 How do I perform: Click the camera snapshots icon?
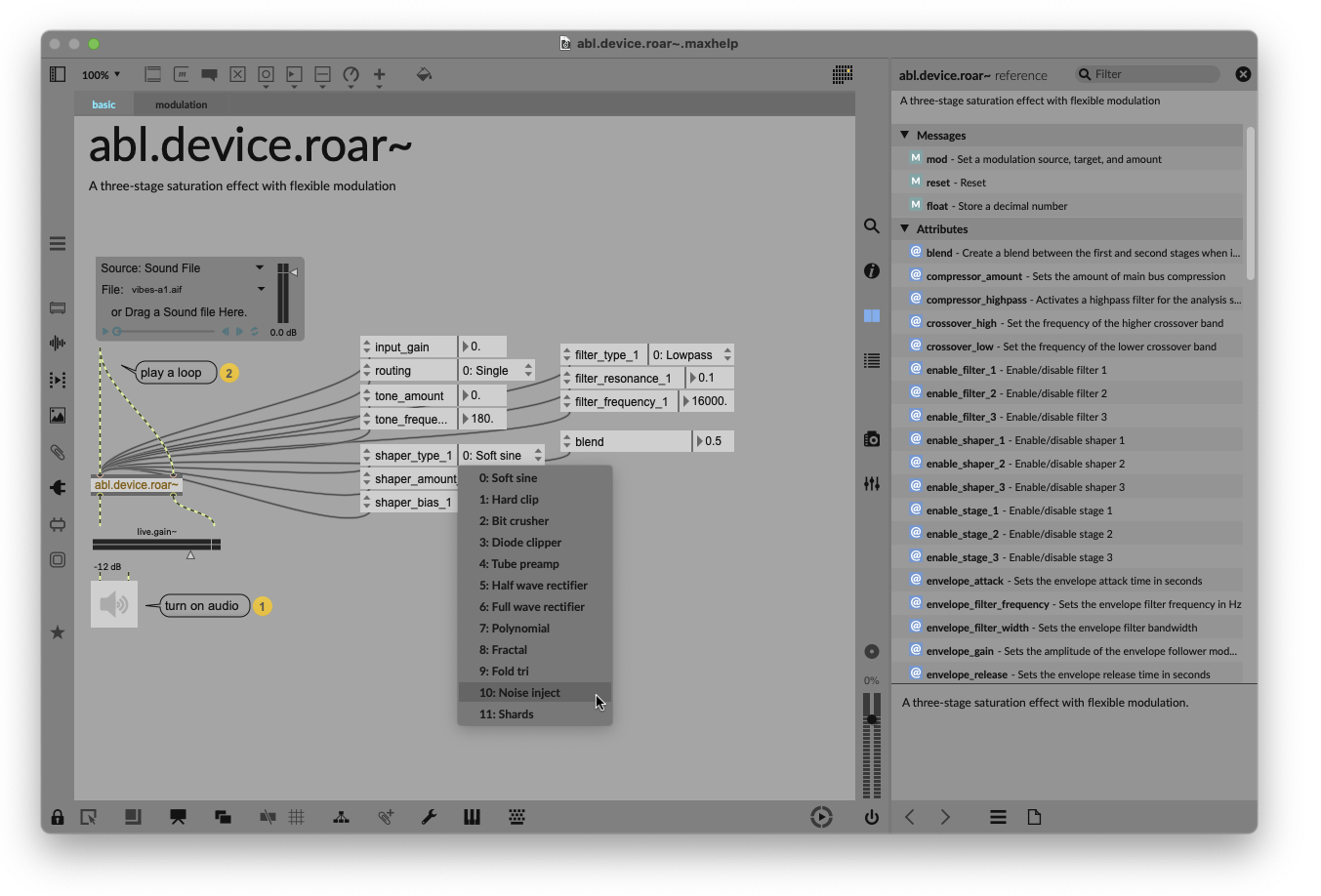click(x=871, y=439)
